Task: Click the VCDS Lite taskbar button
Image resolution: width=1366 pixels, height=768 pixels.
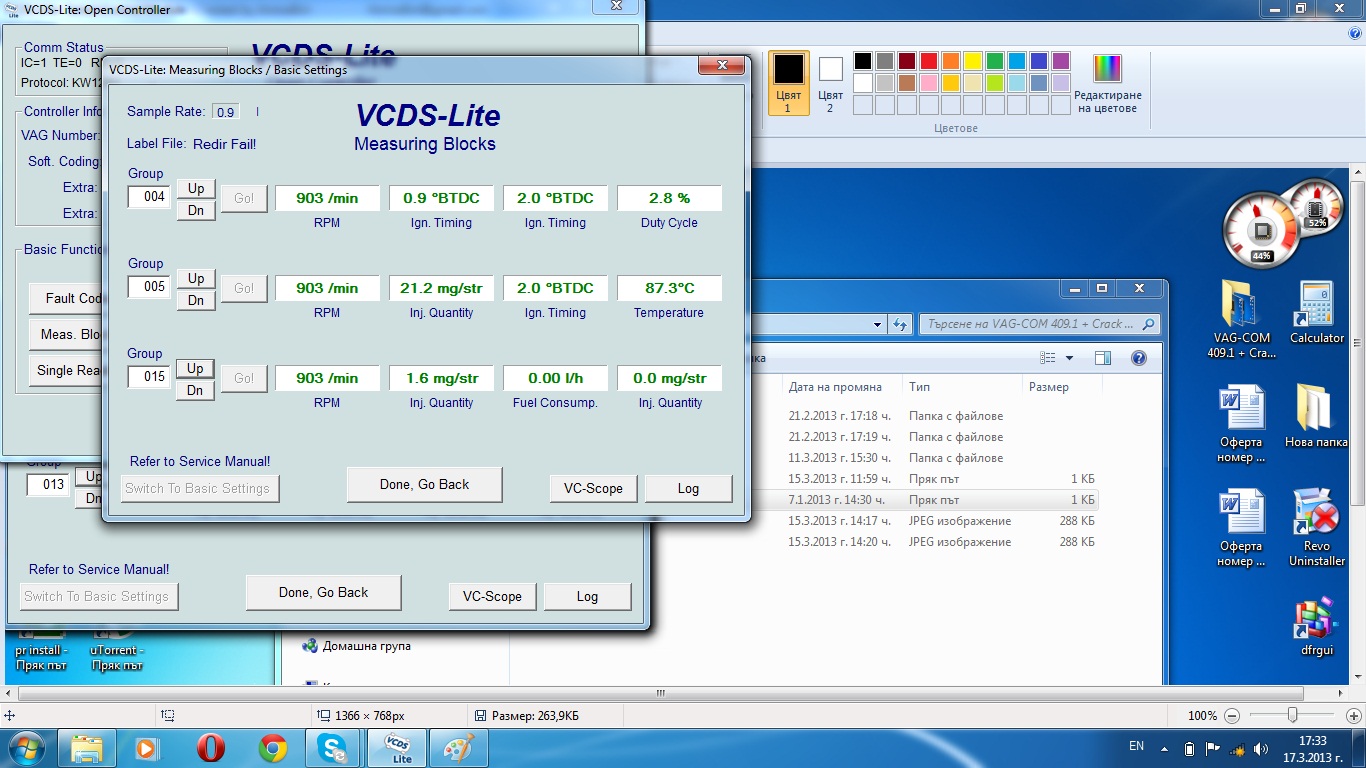Action: point(399,748)
